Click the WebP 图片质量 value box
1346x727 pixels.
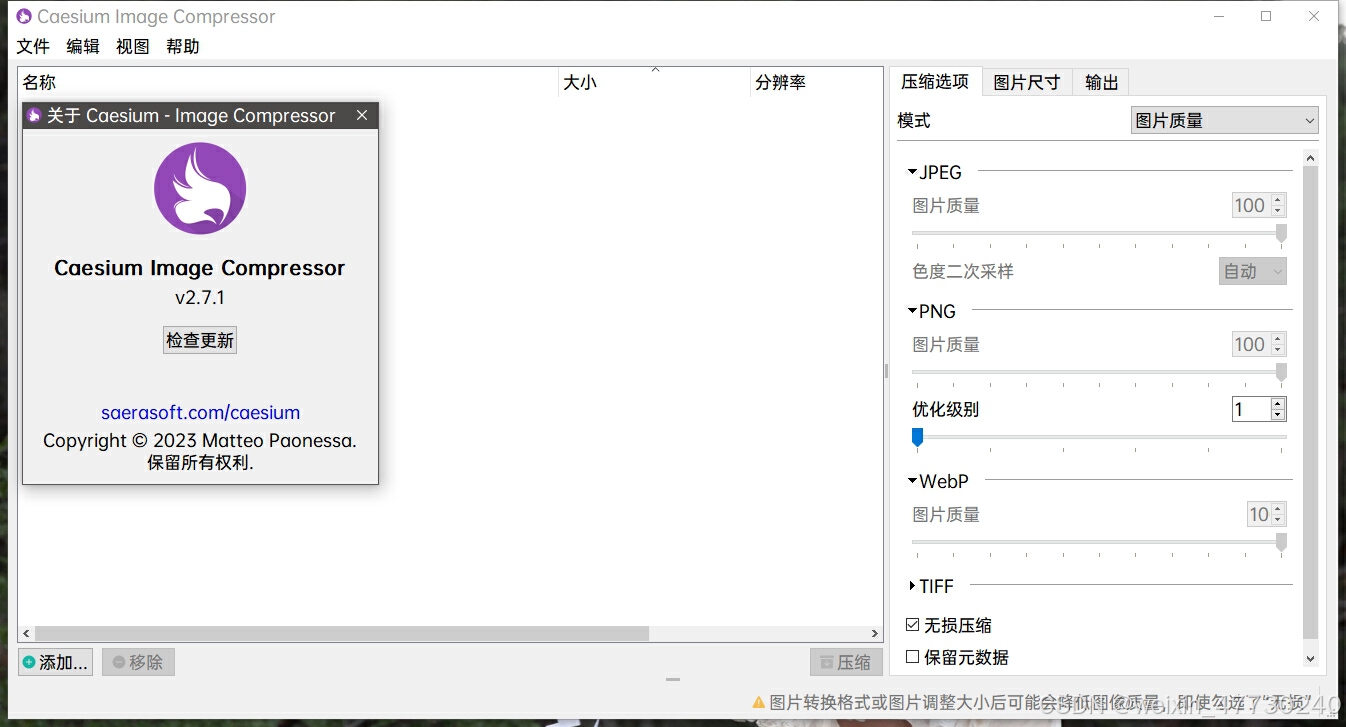1258,514
